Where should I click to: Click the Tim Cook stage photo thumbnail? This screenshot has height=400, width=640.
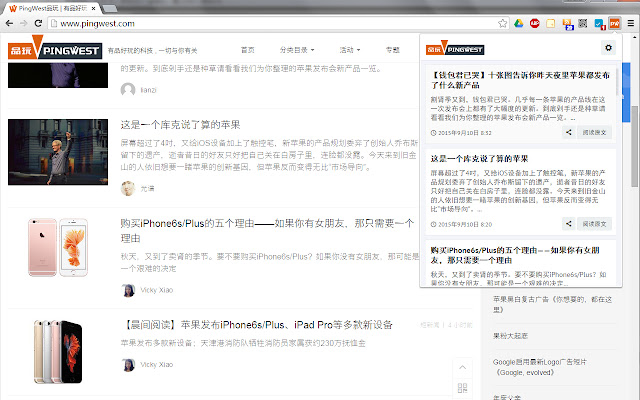58,152
